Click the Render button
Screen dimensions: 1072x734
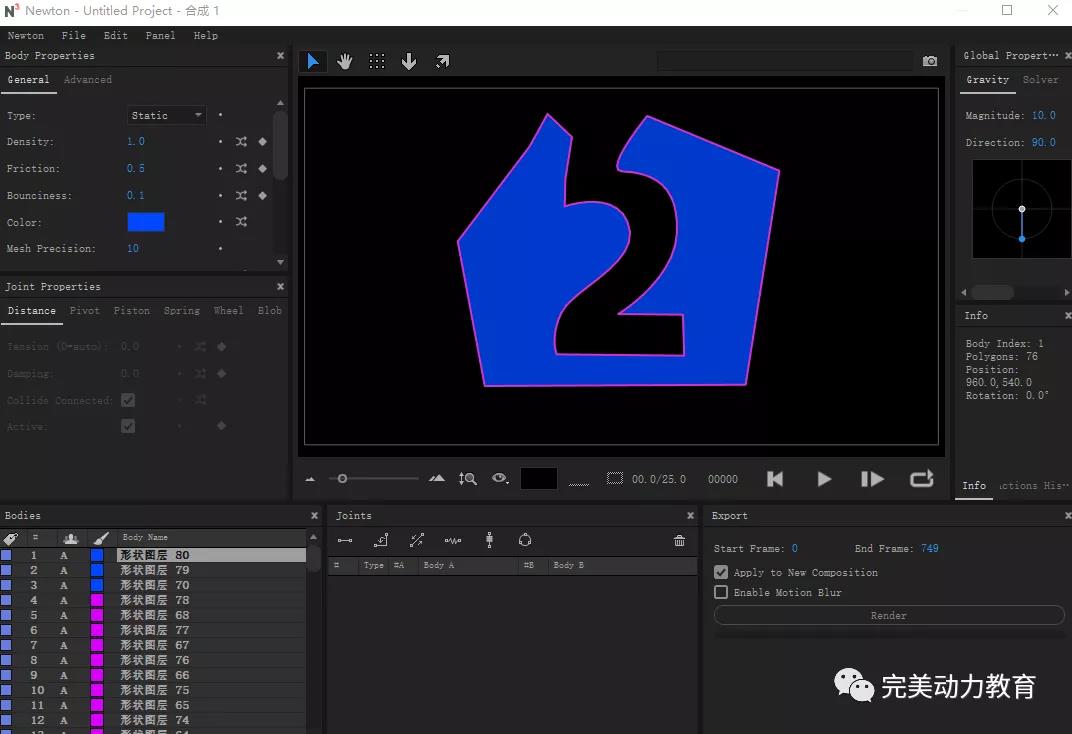coord(888,616)
